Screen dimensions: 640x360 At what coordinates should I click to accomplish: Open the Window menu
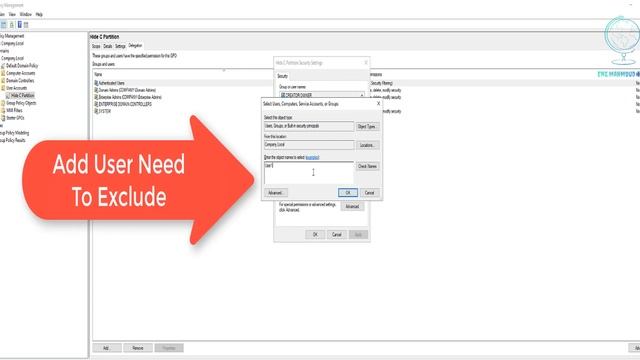(x=26, y=14)
